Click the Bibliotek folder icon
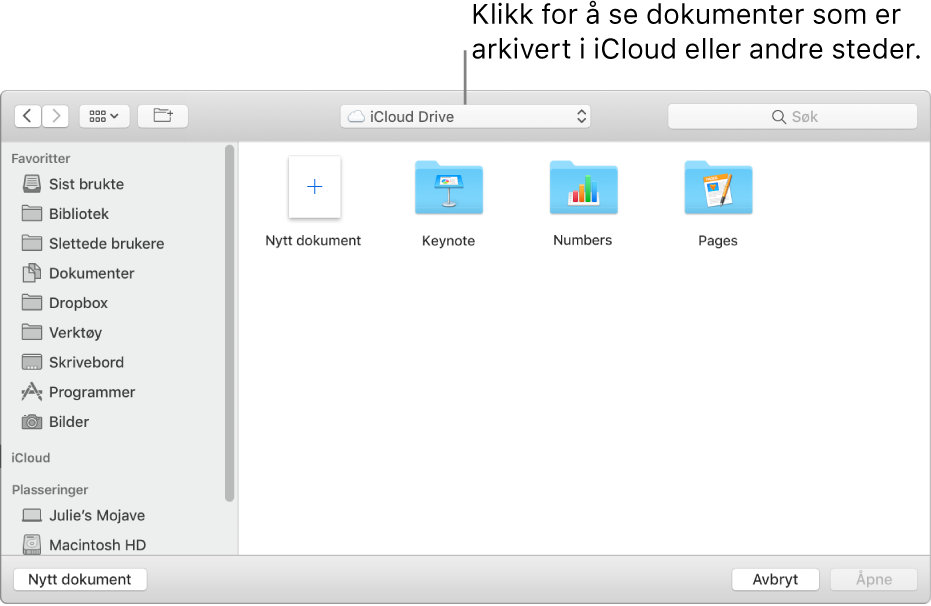 click(32, 213)
